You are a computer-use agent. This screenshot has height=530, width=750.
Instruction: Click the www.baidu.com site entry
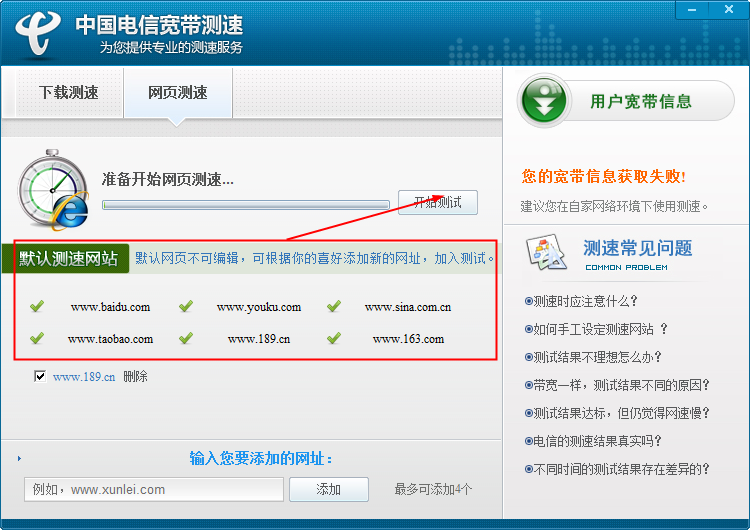click(110, 307)
